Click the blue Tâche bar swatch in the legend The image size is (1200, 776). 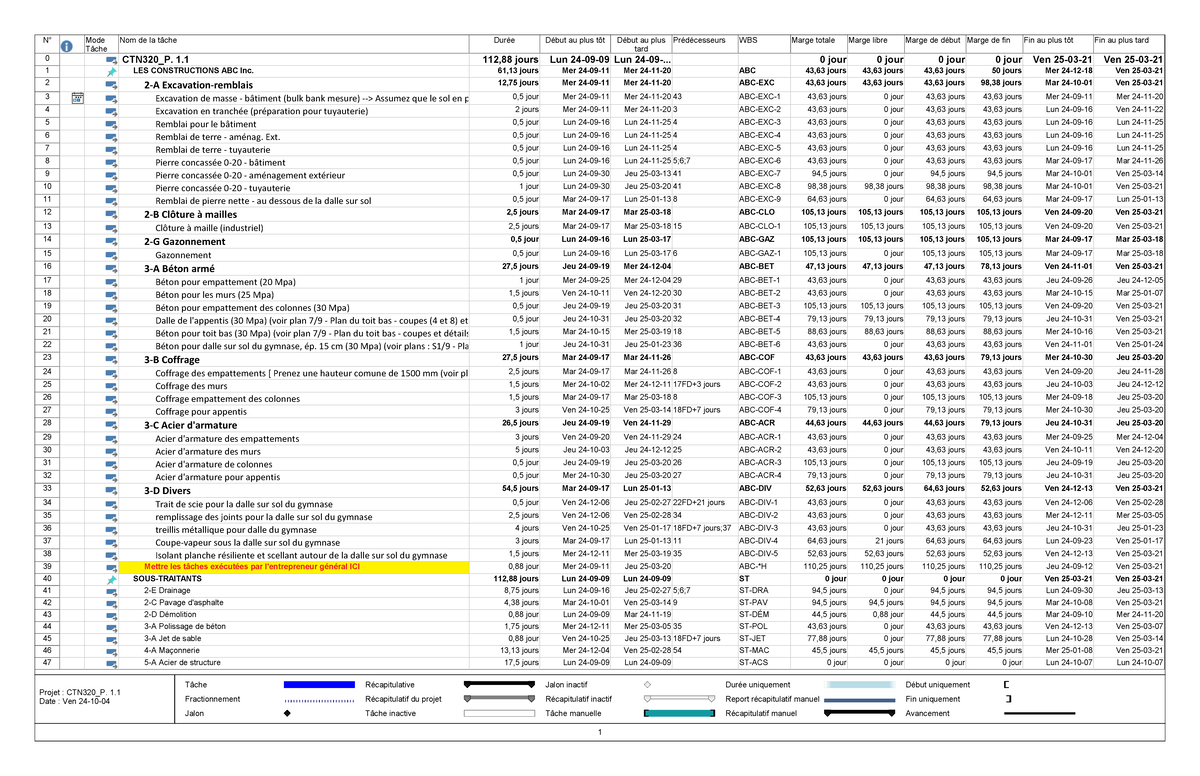click(318, 684)
